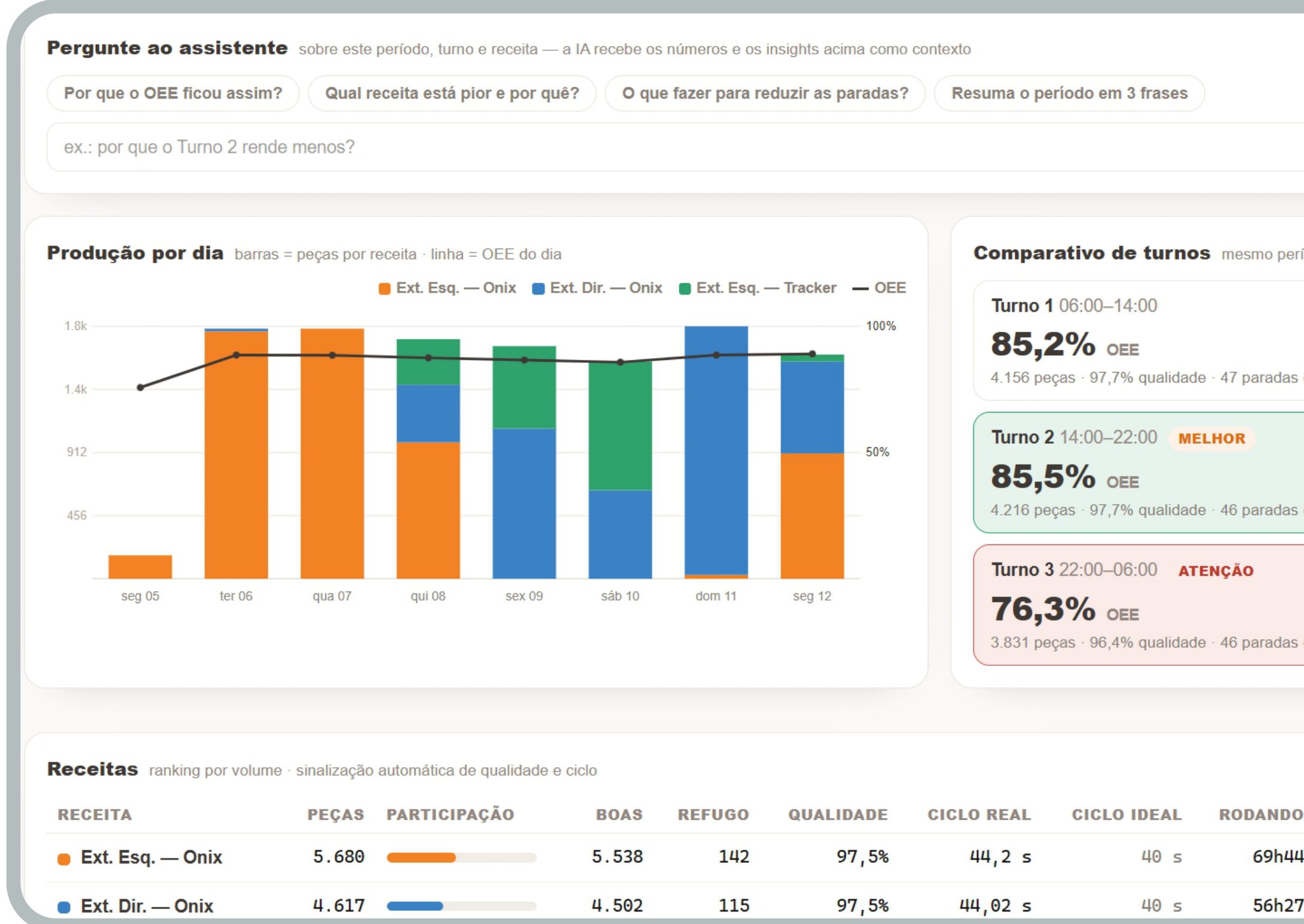Click the orange dot beside Ext. Esq. Onix row

[64, 859]
